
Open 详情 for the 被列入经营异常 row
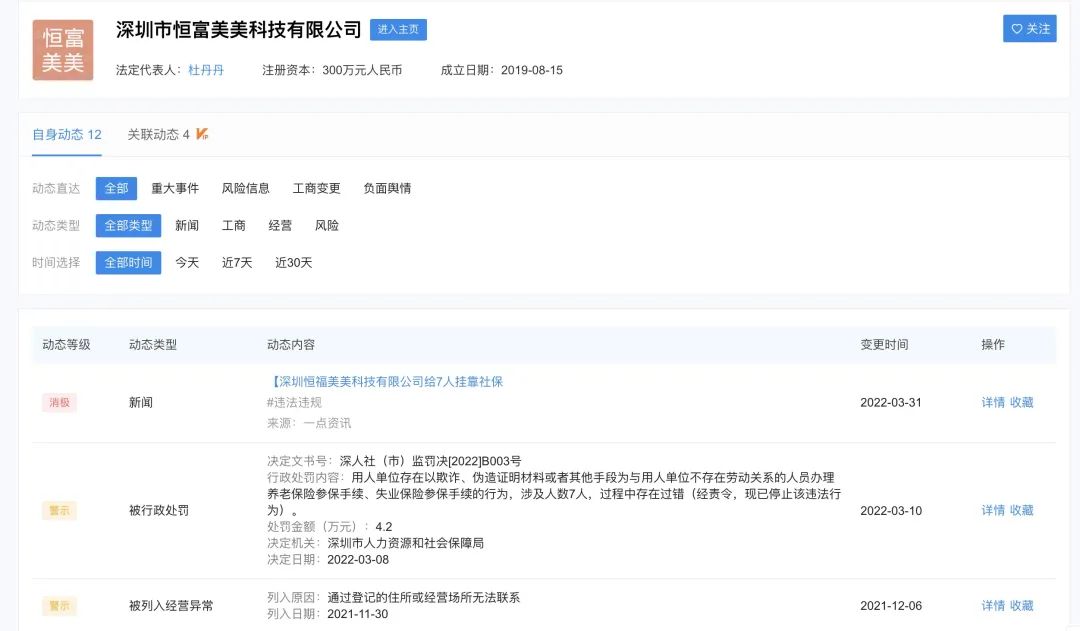(993, 606)
